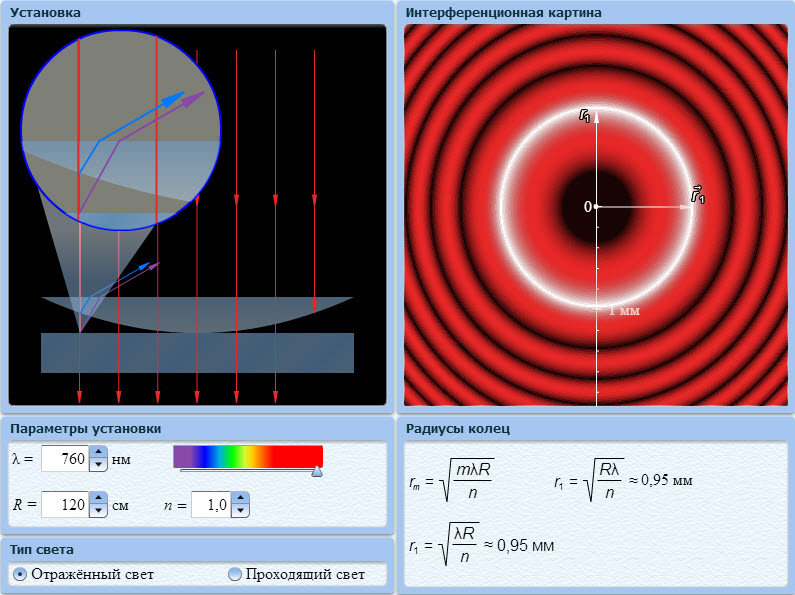Select the 'Проходящий свет' radio button
Viewport: 795px width, 595px height.
[x=235, y=574]
